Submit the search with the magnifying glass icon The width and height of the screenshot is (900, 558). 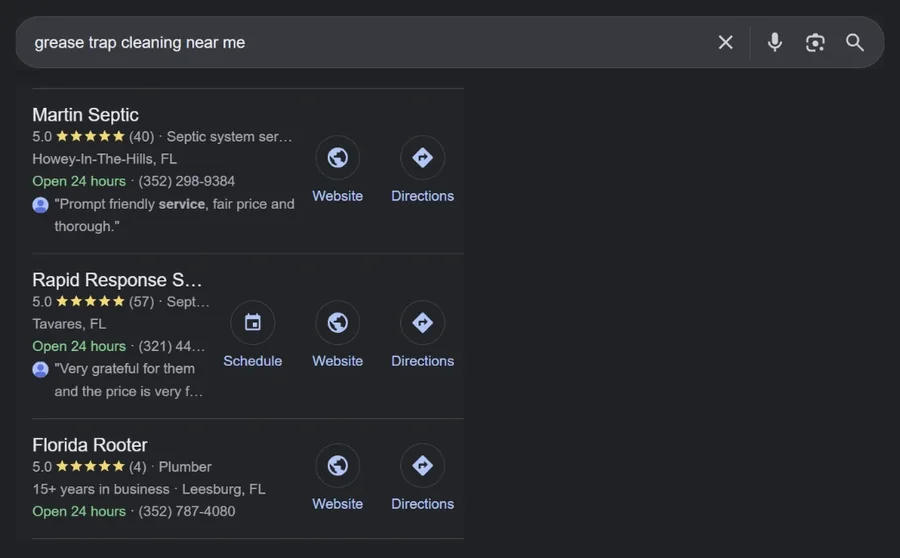click(x=855, y=42)
